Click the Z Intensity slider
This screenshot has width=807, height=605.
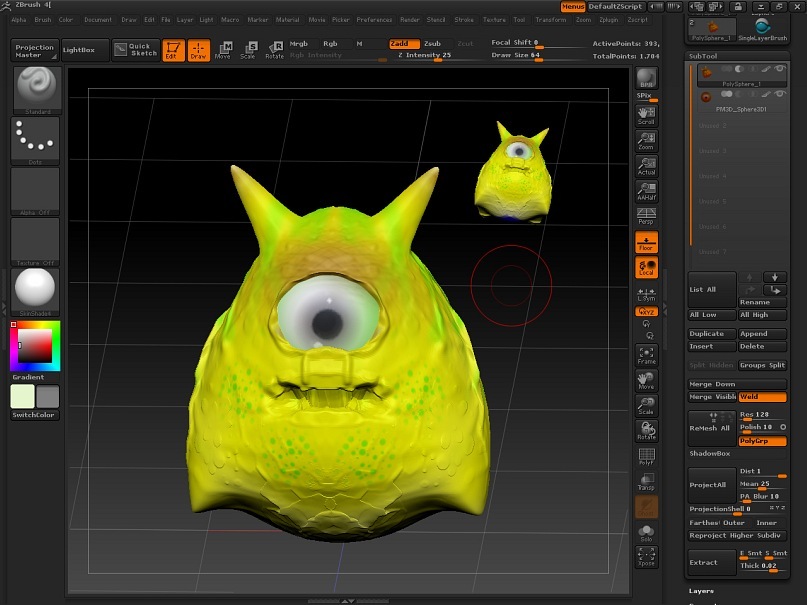436,56
